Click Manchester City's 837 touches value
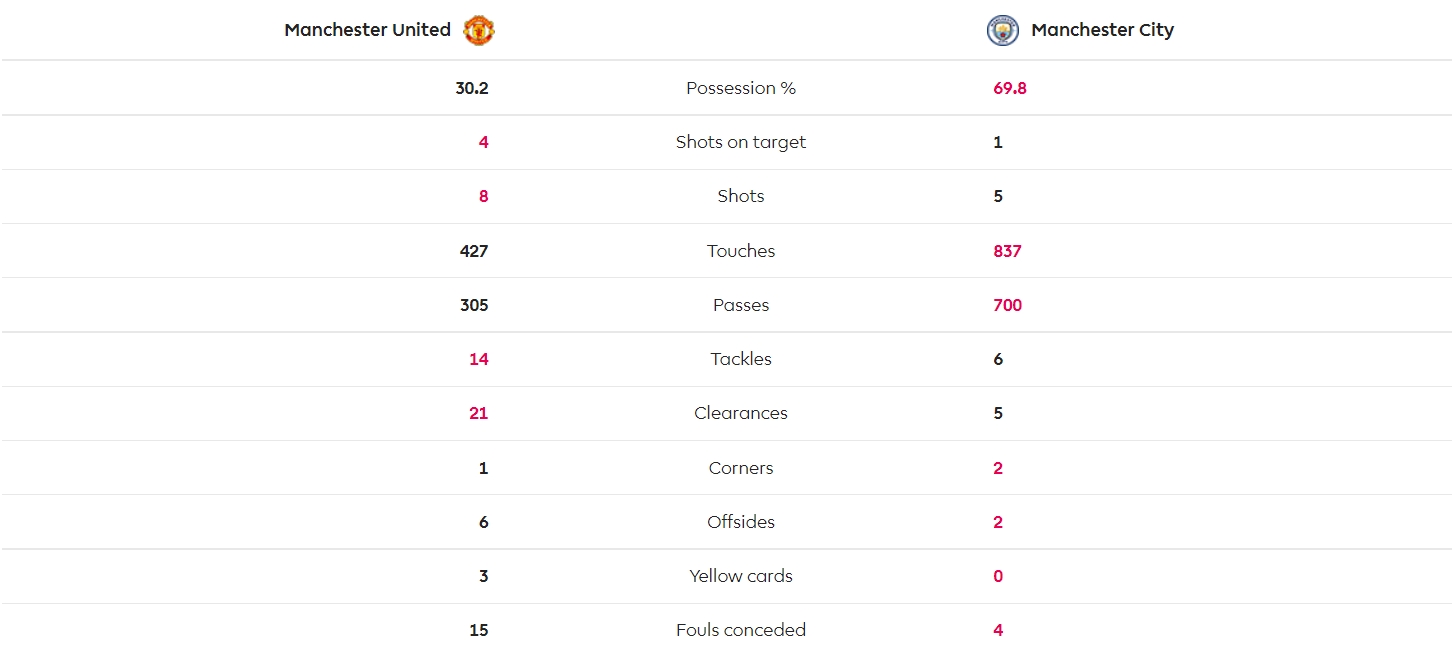The width and height of the screenshot is (1452, 653). pyautogui.click(x=1007, y=251)
